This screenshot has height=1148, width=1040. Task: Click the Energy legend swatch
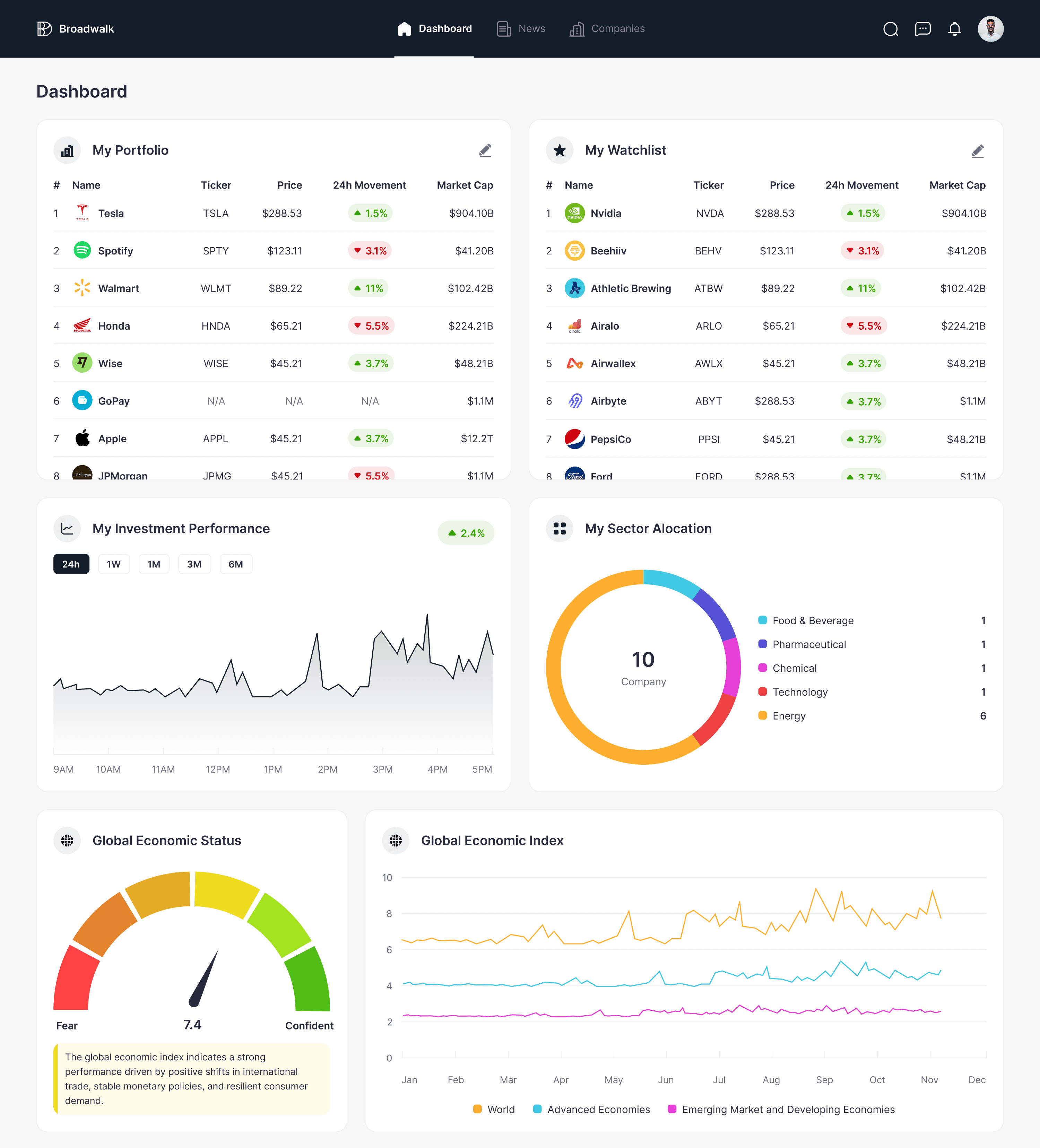coord(763,716)
